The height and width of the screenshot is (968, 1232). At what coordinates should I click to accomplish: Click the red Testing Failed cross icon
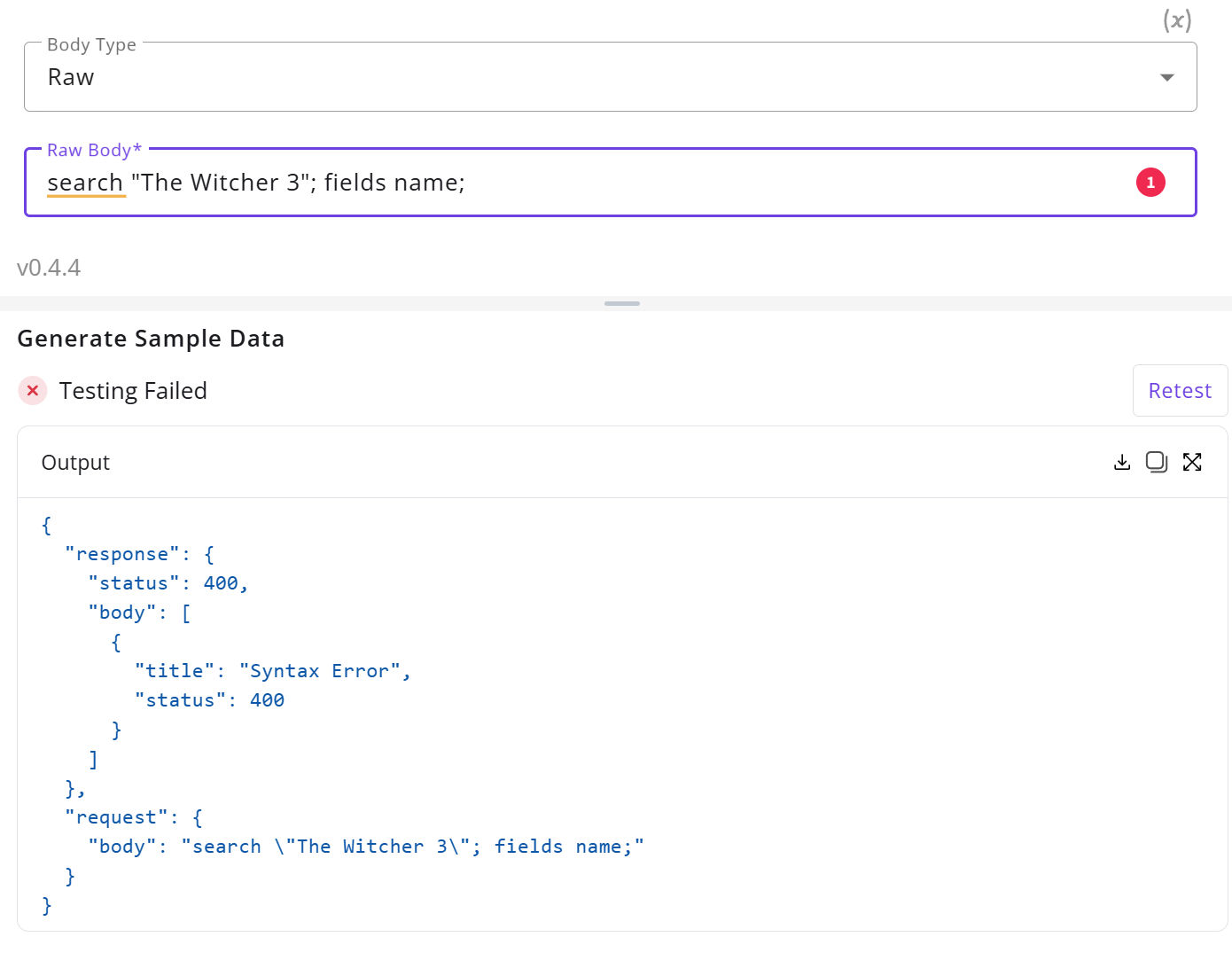[33, 390]
